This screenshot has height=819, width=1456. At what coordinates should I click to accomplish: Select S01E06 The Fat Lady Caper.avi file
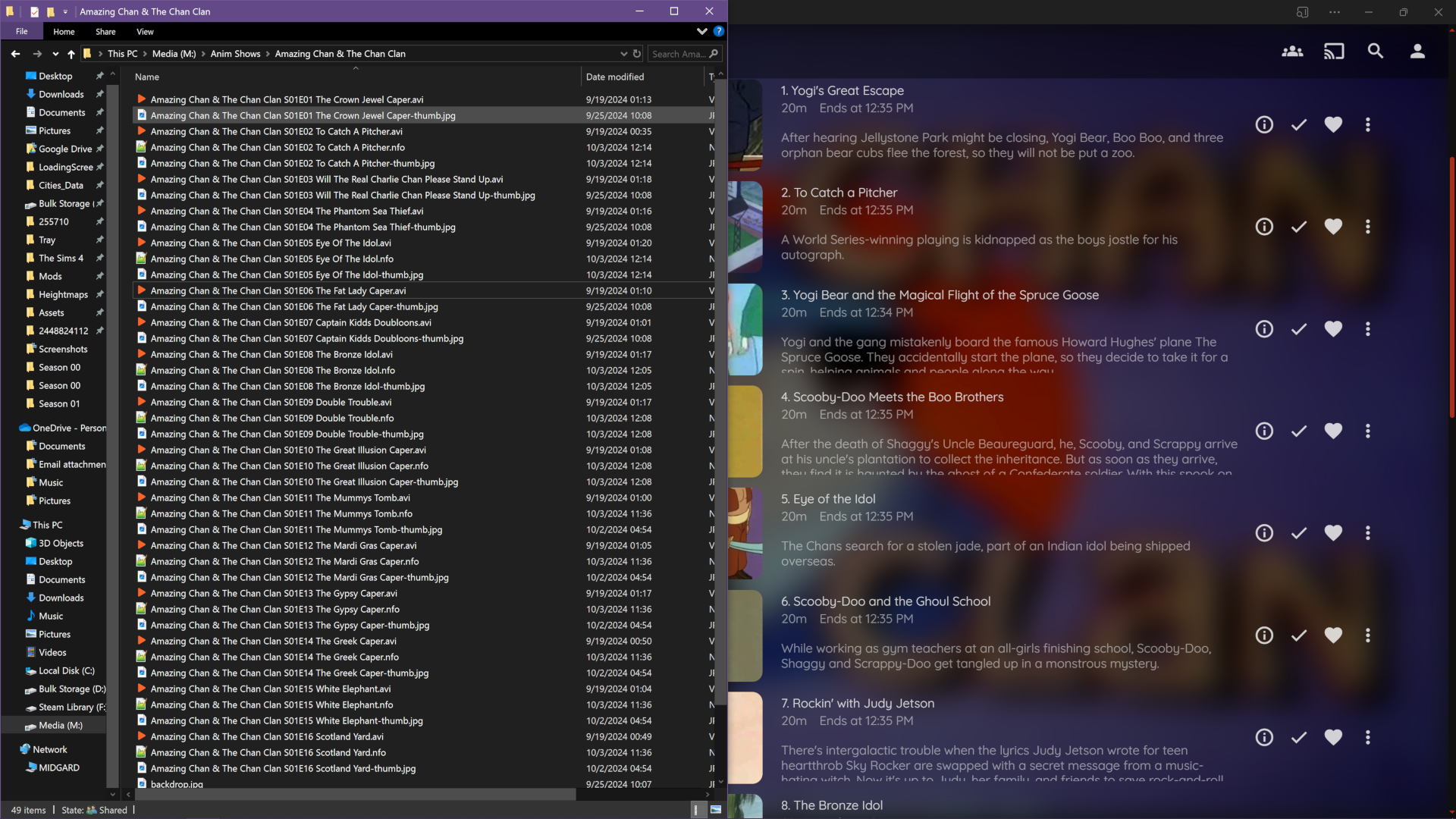(278, 290)
